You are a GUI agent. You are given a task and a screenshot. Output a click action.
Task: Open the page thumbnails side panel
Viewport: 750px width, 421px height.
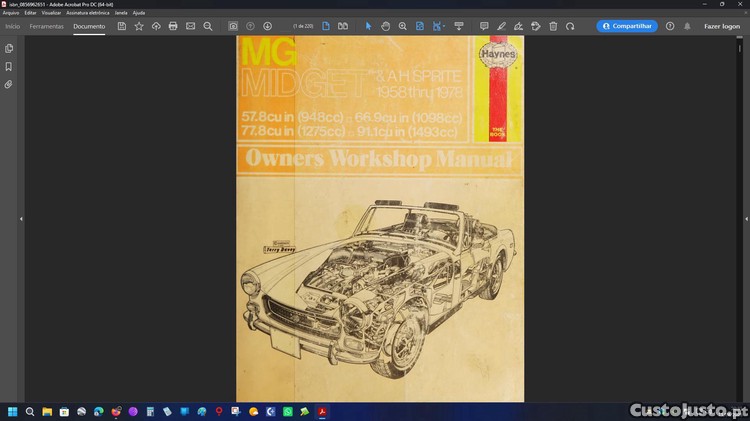pos(9,48)
